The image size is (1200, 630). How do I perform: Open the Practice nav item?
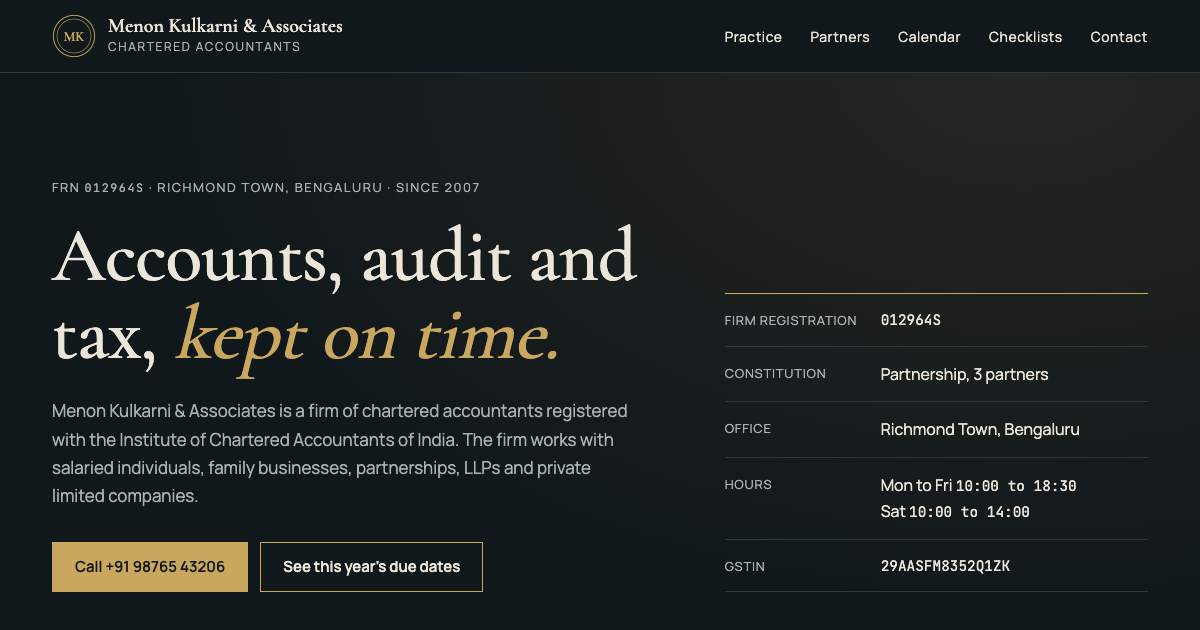tap(753, 37)
